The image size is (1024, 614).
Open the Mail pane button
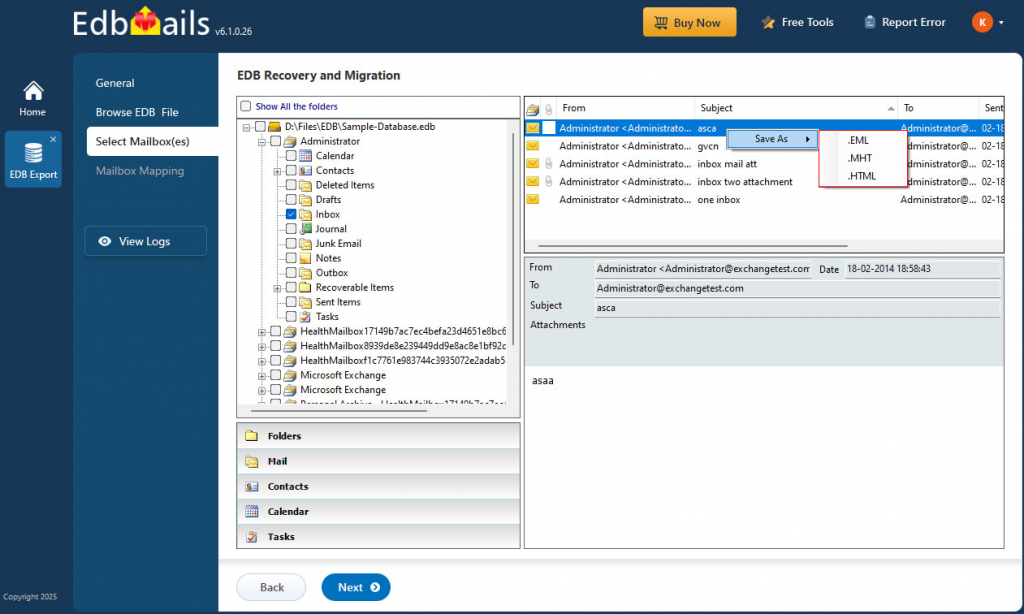pos(378,461)
